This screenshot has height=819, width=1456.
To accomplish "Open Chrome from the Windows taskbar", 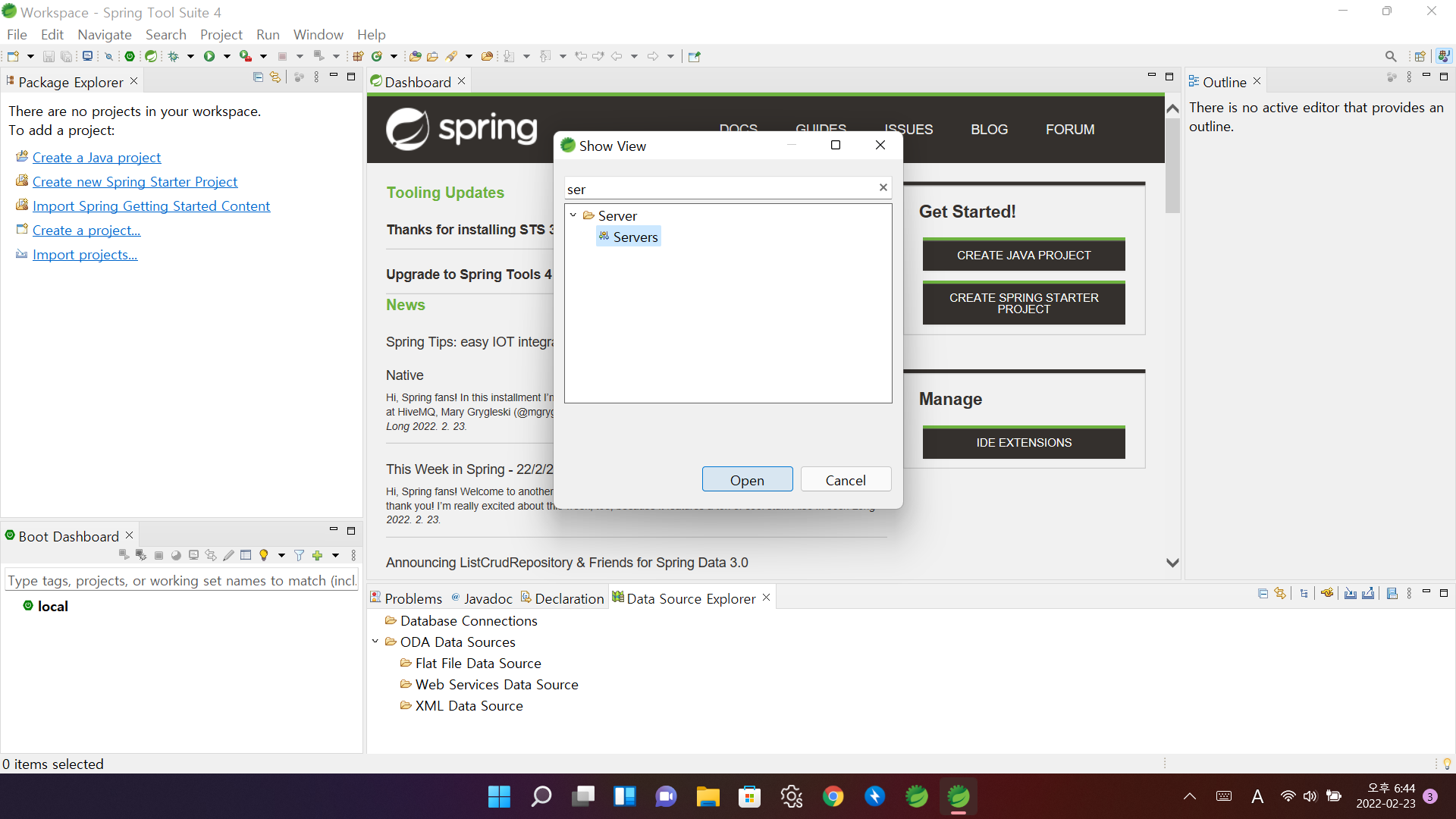I will tap(833, 796).
